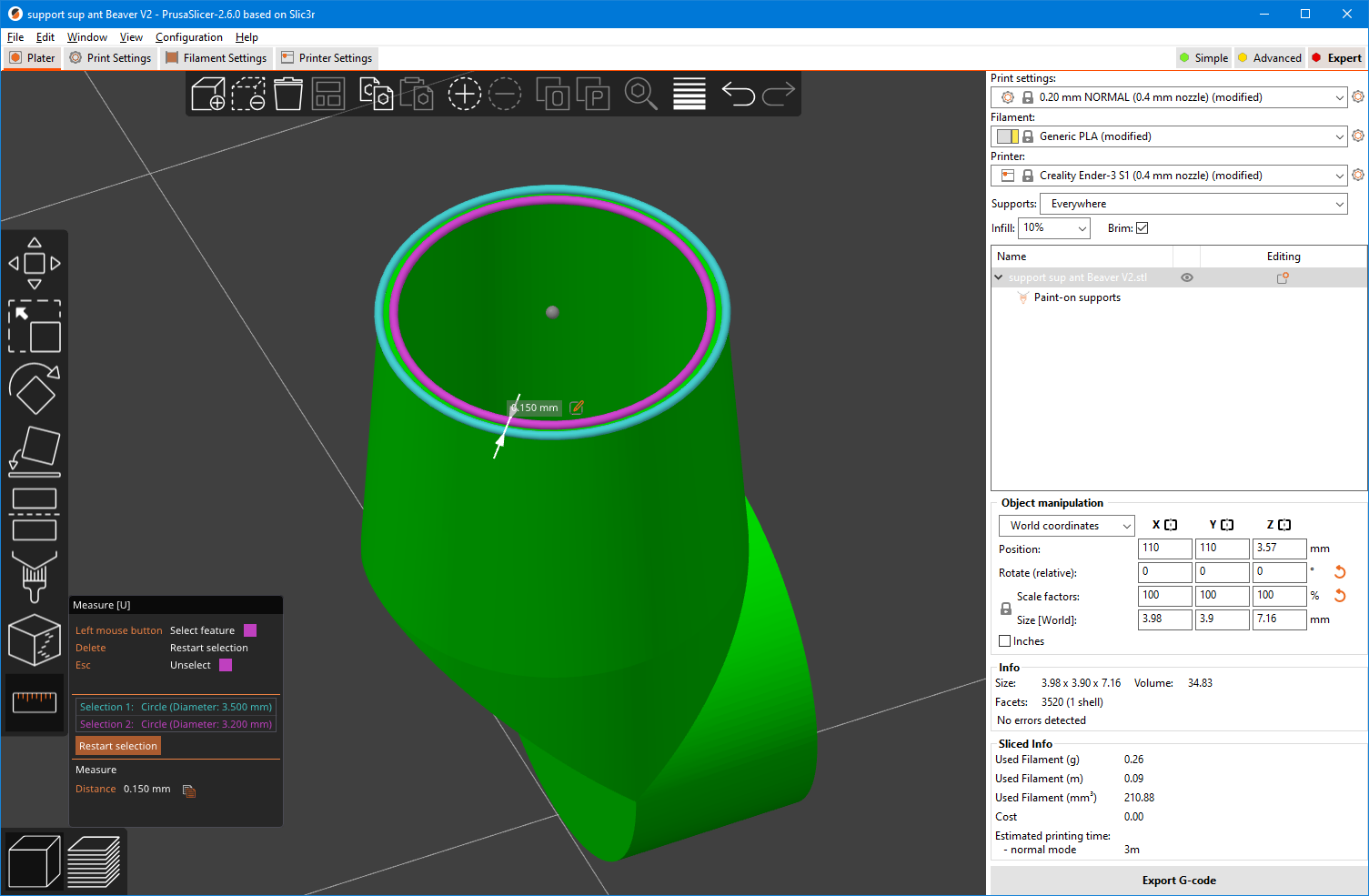
Task: Select the Move gizmo tool
Action: (35, 264)
